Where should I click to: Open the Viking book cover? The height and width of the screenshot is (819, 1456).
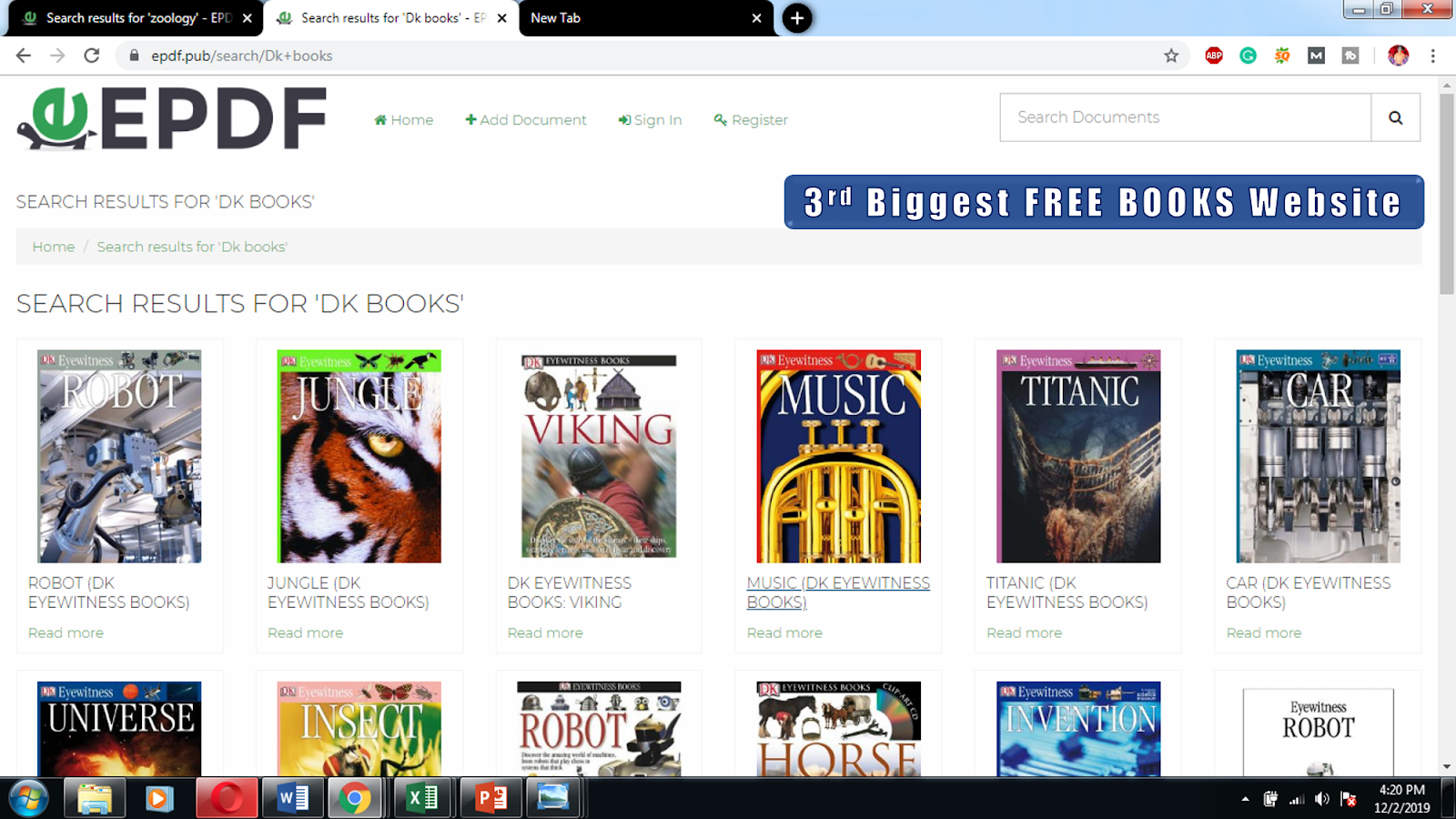coord(599,456)
